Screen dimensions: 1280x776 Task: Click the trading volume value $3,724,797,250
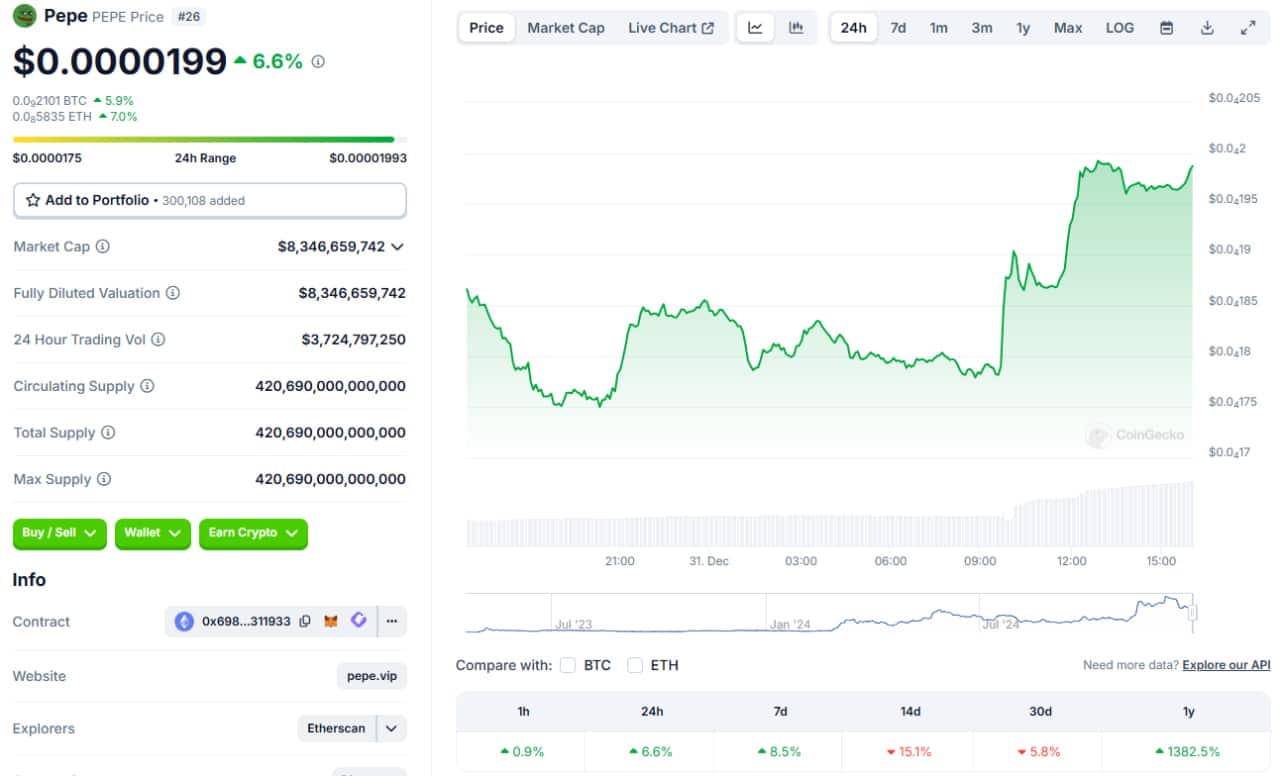tap(354, 340)
